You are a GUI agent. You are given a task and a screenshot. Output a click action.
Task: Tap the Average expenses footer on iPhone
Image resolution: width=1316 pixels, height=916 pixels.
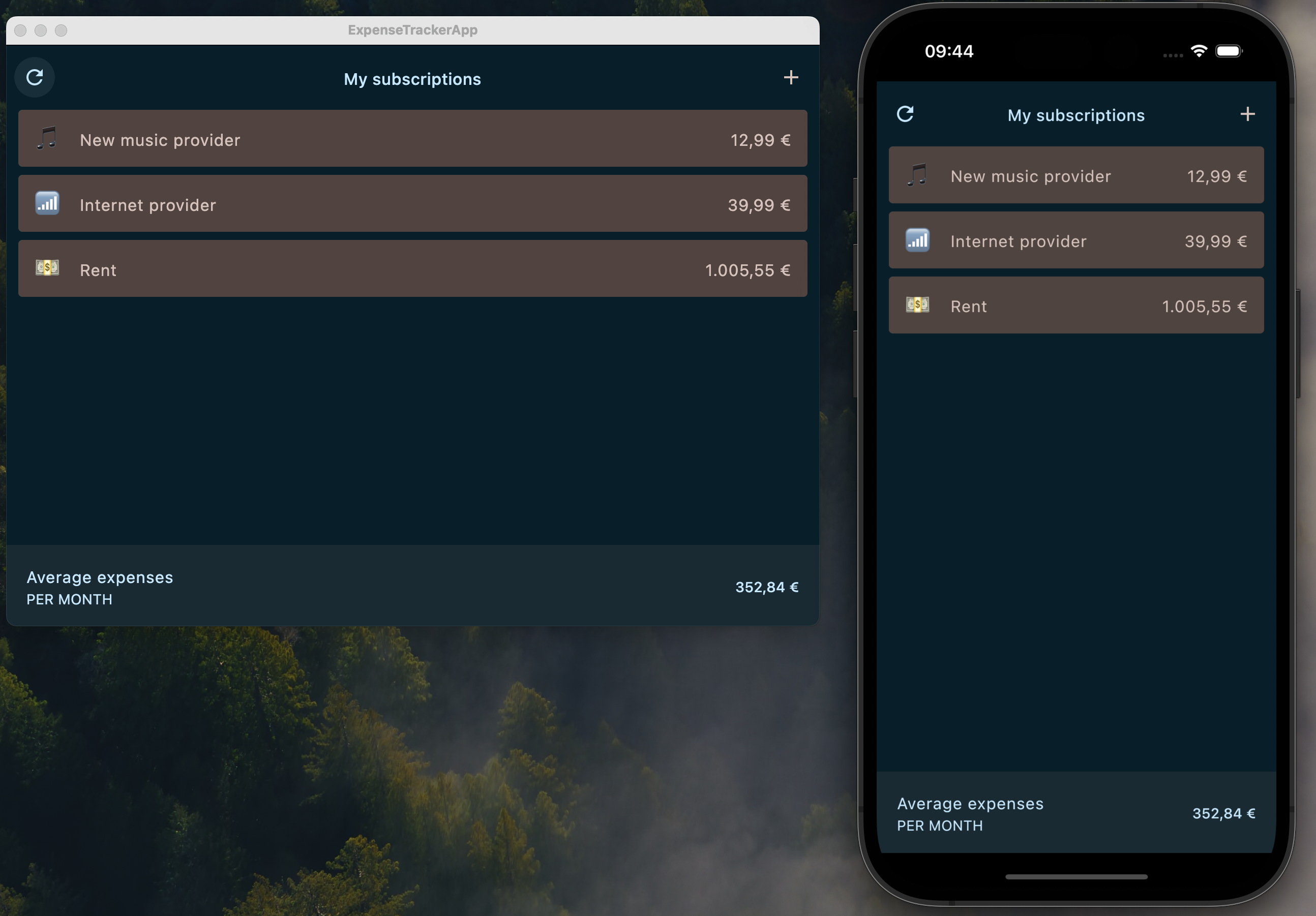coord(1076,813)
